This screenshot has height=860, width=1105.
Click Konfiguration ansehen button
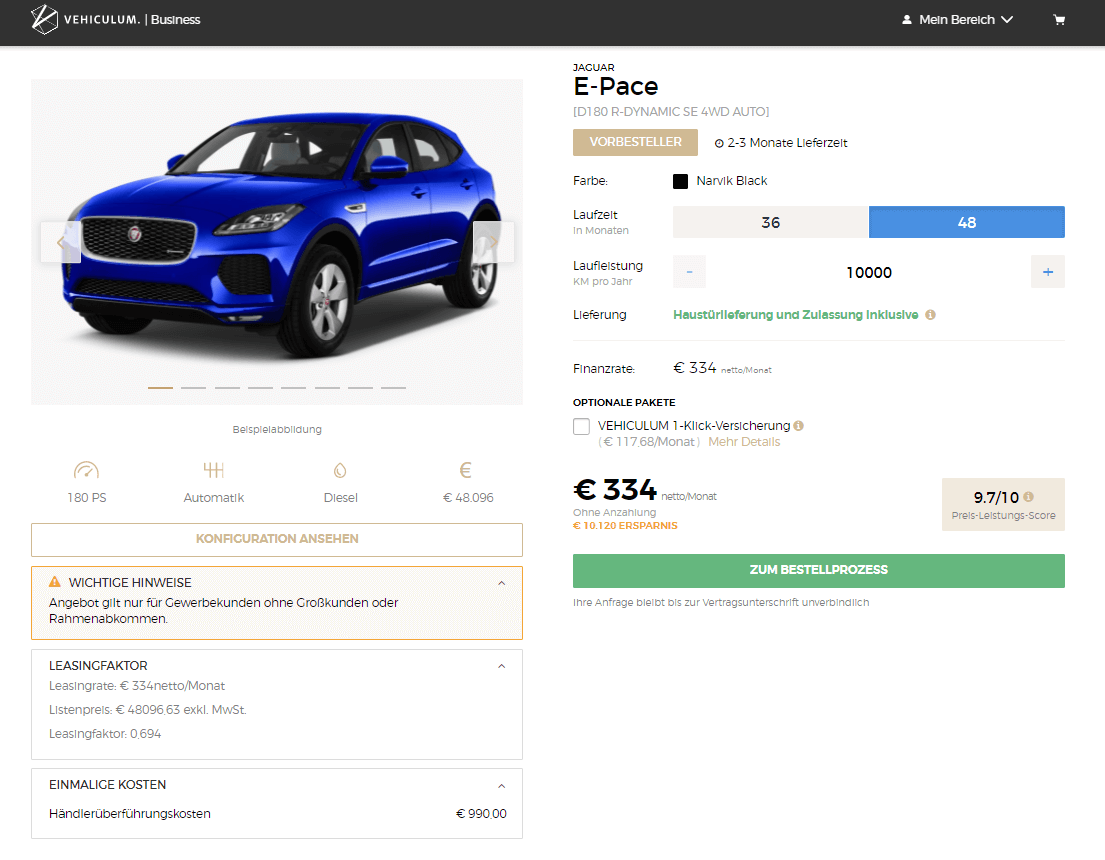pos(277,539)
